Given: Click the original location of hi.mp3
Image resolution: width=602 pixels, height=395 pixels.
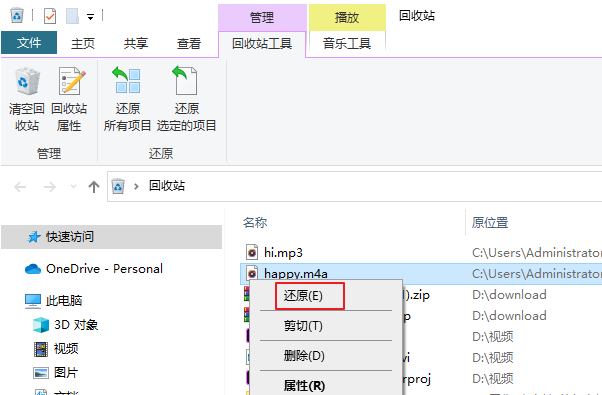Looking at the screenshot, I should 537,253.
